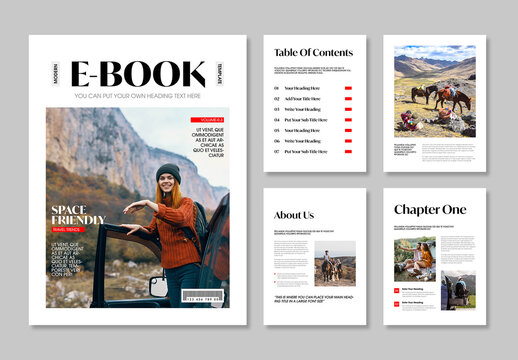The height and width of the screenshot is (360, 518).
Task: Click the red marker on contents row 07
Action: coord(348,152)
